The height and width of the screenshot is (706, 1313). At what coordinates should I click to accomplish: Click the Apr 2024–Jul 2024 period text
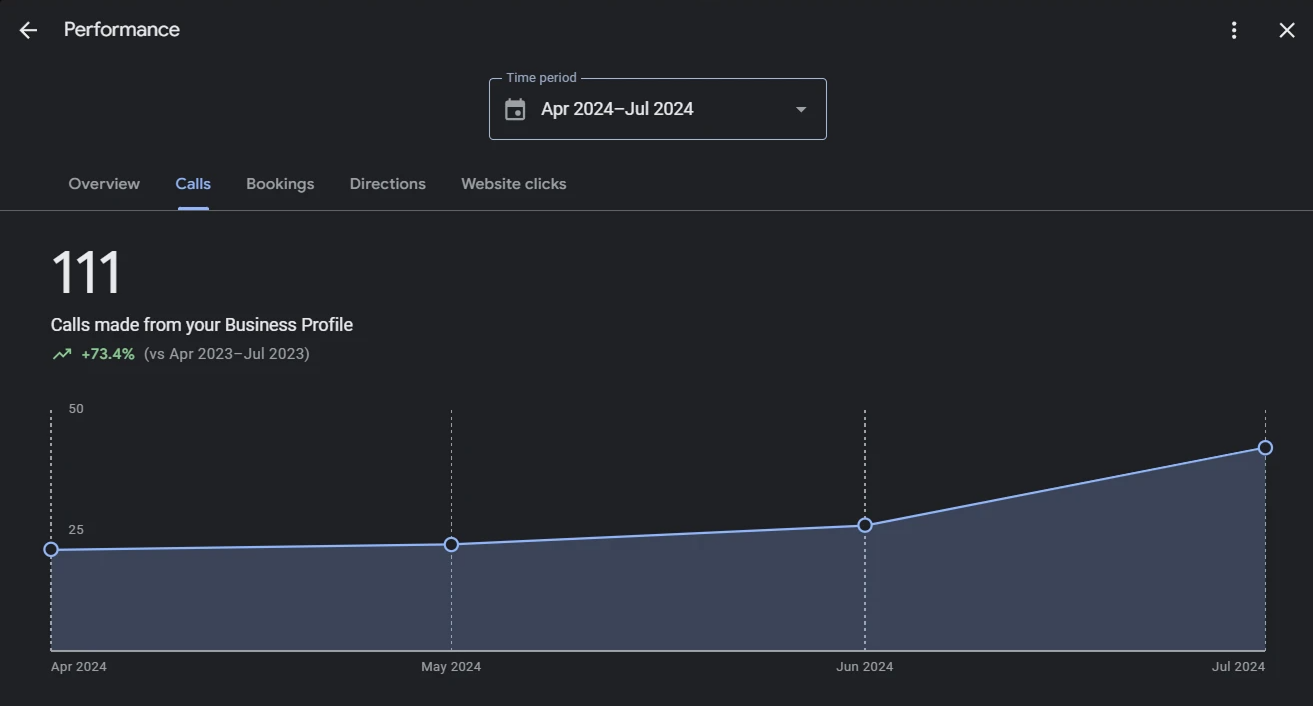[x=617, y=109]
